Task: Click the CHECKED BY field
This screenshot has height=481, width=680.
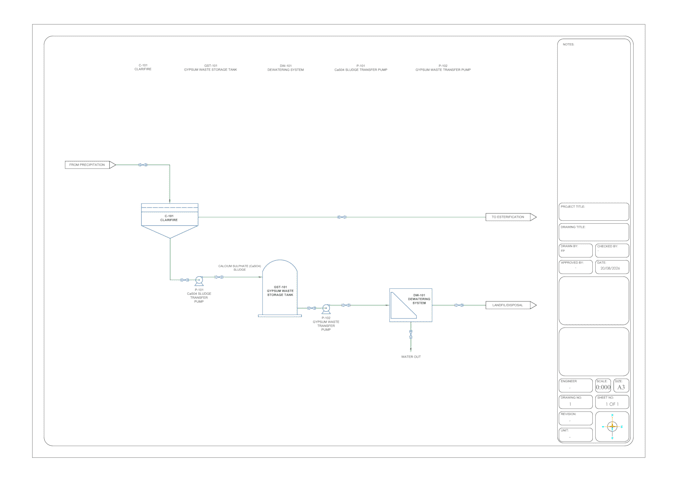Action: [612, 250]
